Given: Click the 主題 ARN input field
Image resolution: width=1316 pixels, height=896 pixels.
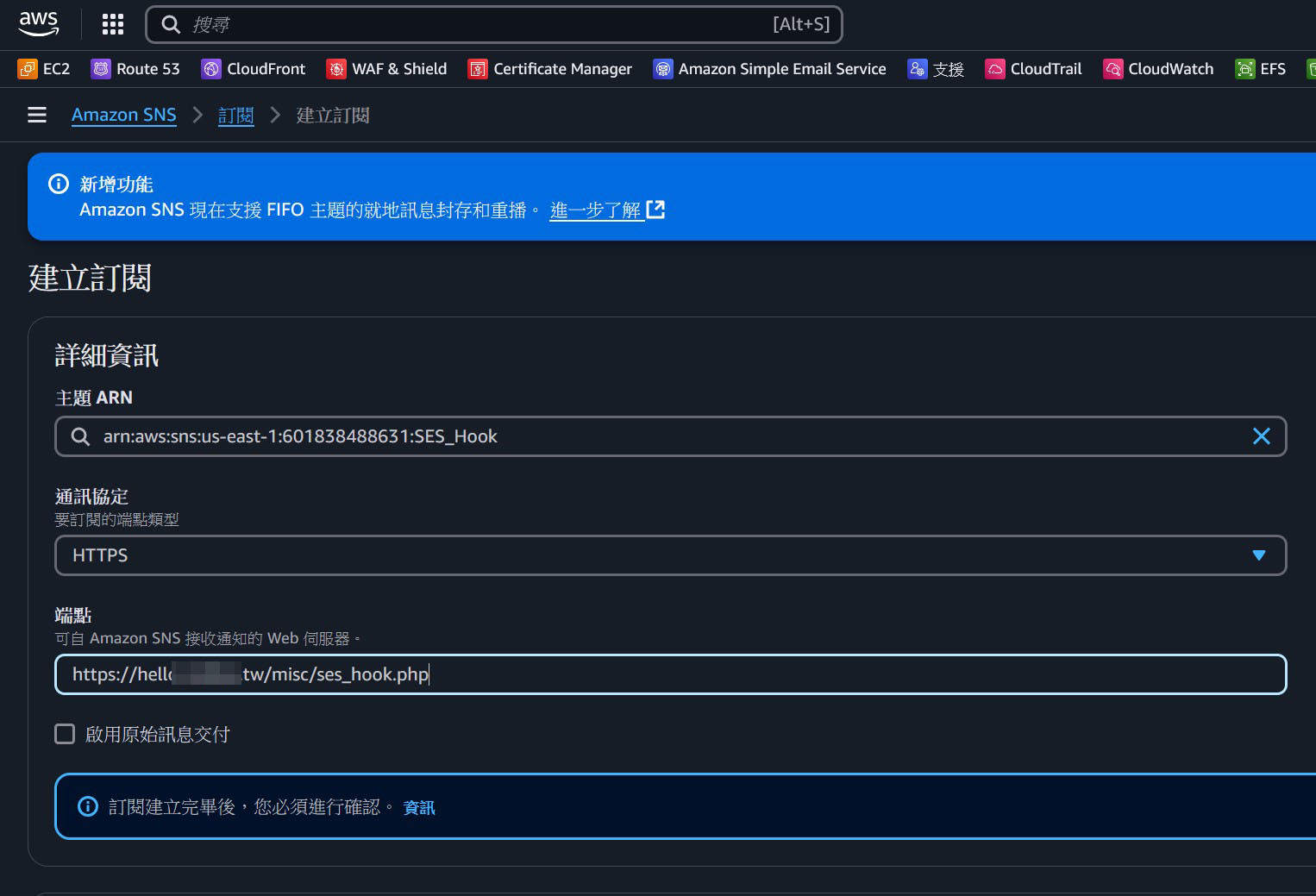Looking at the screenshot, I should click(x=670, y=436).
